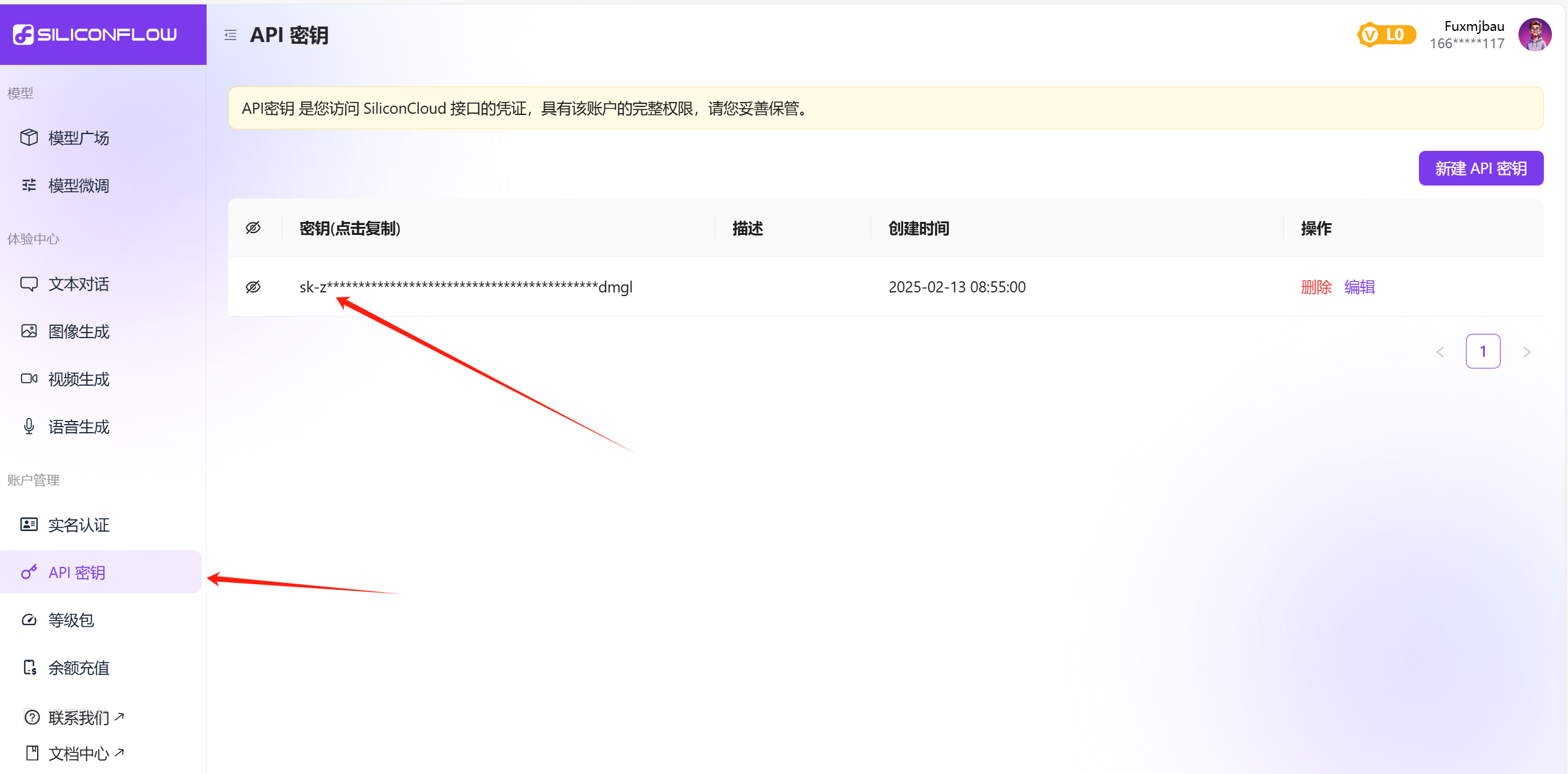Click the SiliconFlow logo
This screenshot has width=1568, height=774.
95,35
